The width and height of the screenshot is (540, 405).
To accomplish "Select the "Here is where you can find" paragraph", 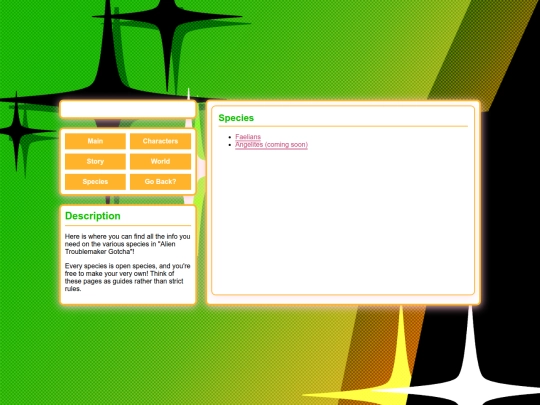I will (x=128, y=244).
